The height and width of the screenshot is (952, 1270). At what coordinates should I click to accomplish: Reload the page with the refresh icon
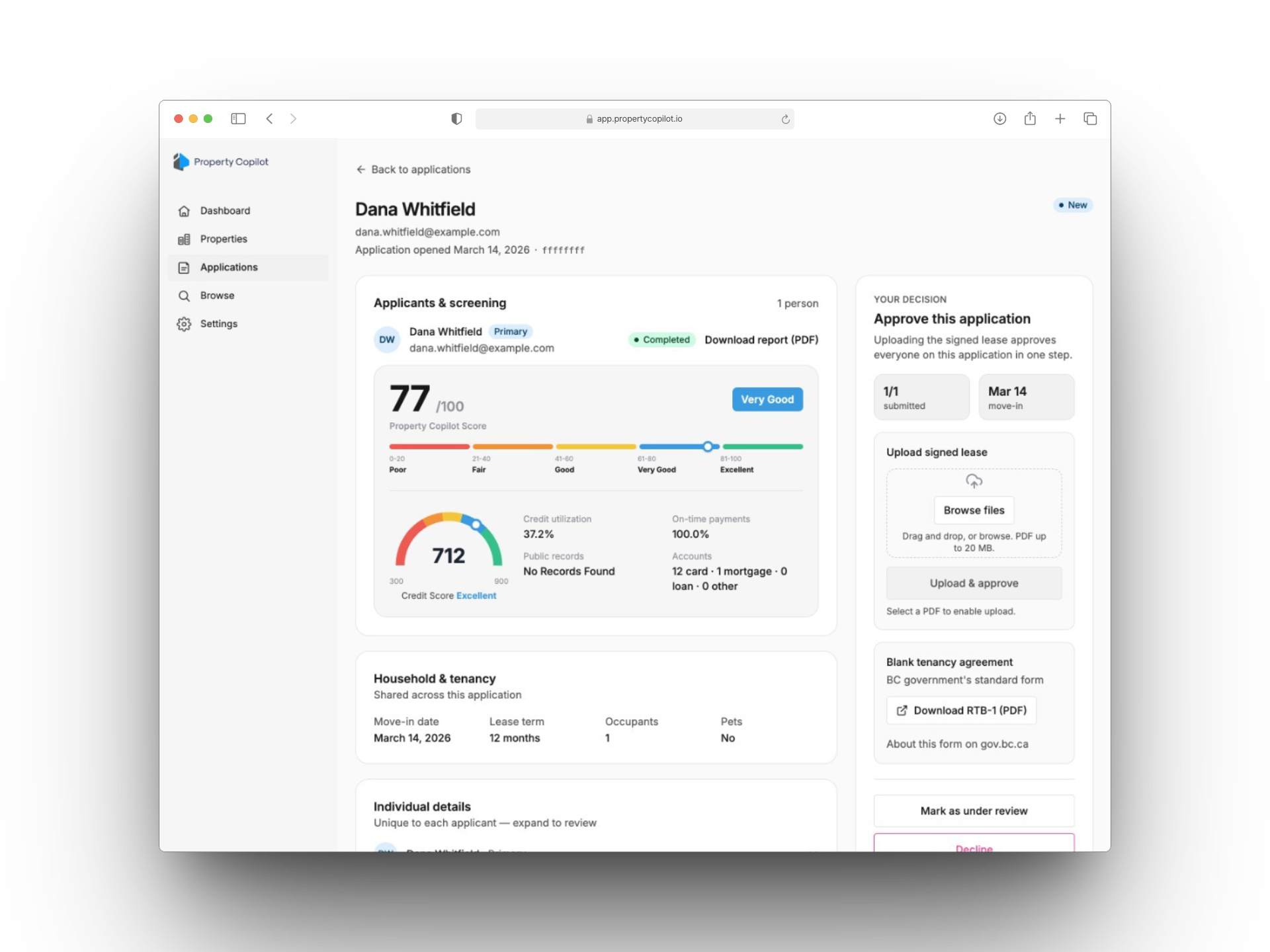point(785,119)
